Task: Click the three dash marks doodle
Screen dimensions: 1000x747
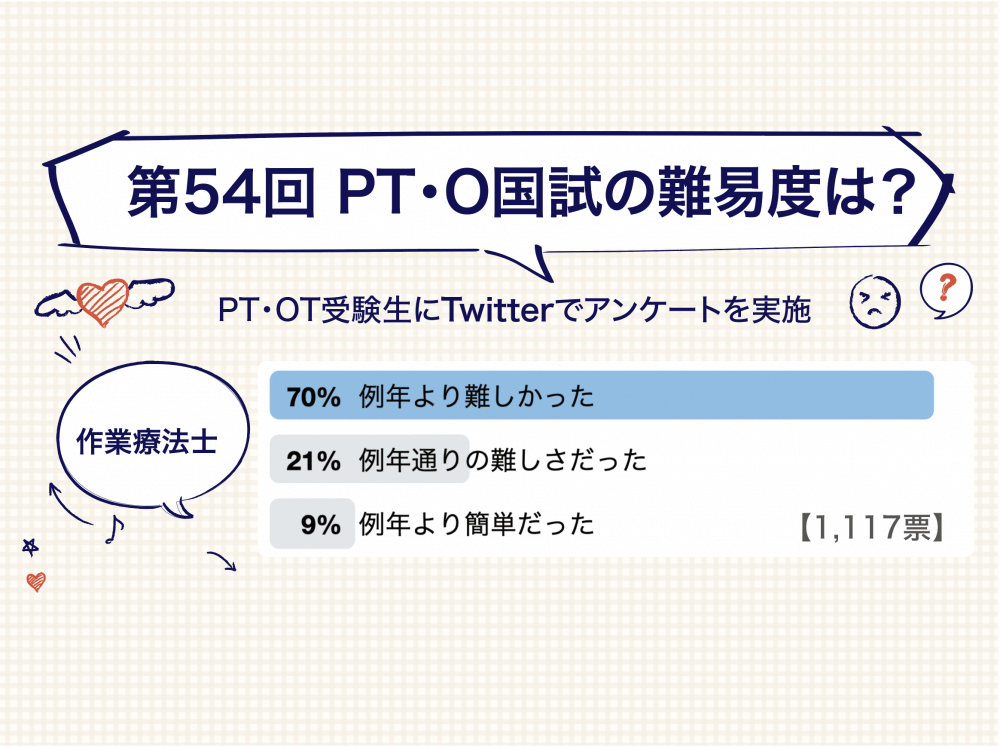Action: [67, 346]
